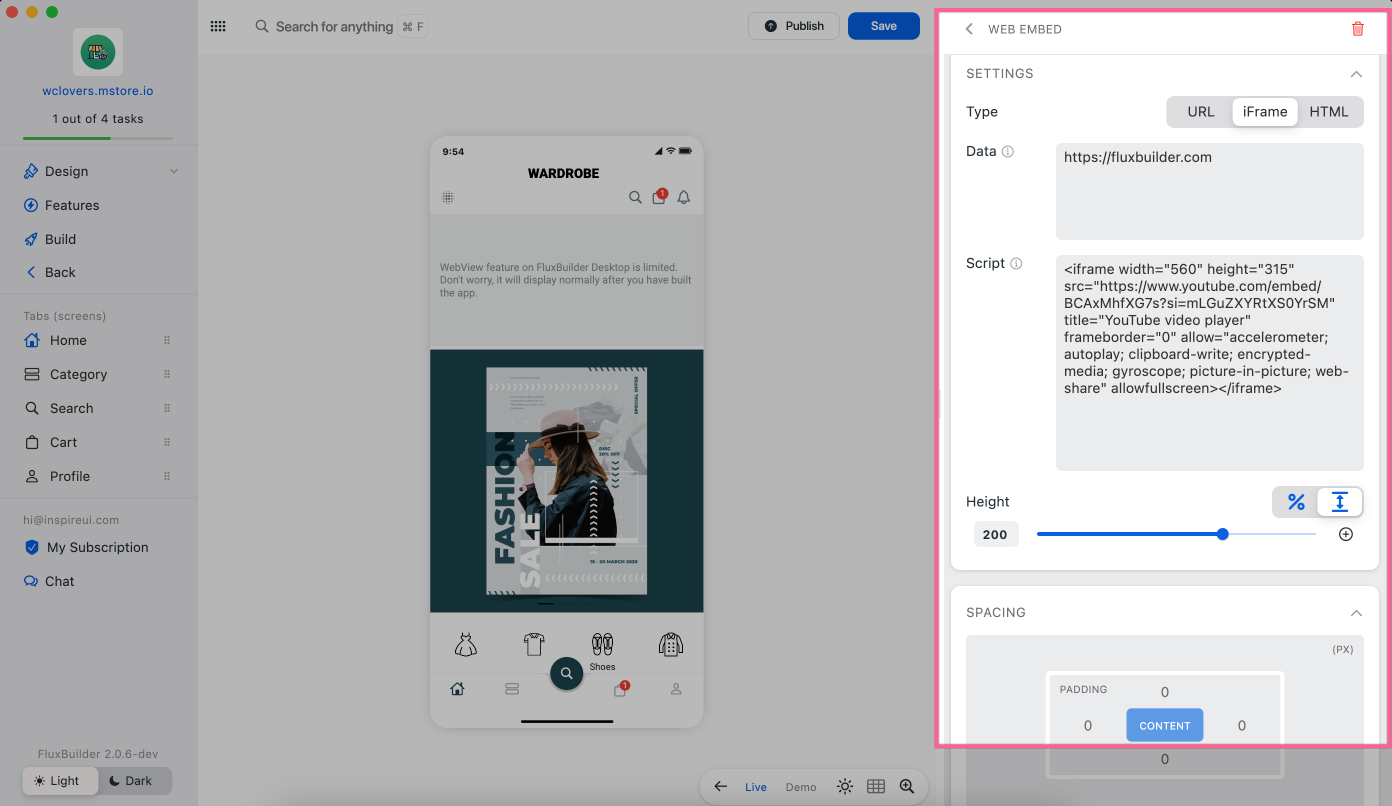Switch height unit to percent
The height and width of the screenshot is (806, 1392).
(1296, 502)
